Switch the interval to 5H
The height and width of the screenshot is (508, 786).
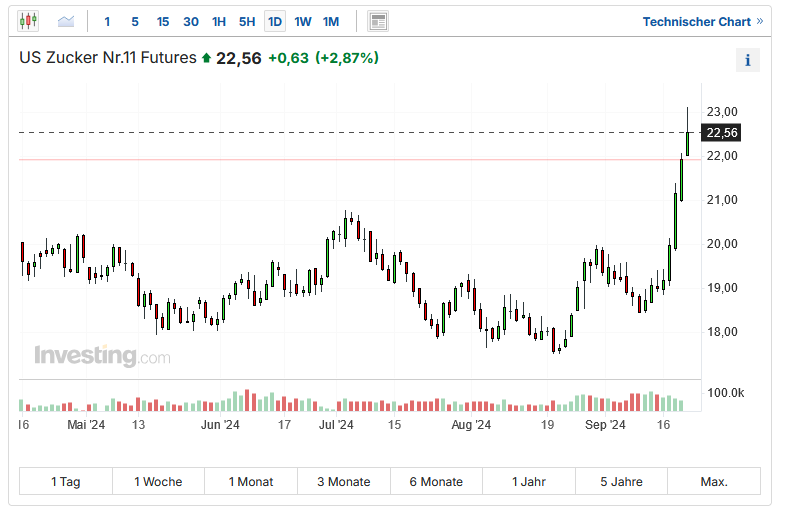pyautogui.click(x=247, y=21)
